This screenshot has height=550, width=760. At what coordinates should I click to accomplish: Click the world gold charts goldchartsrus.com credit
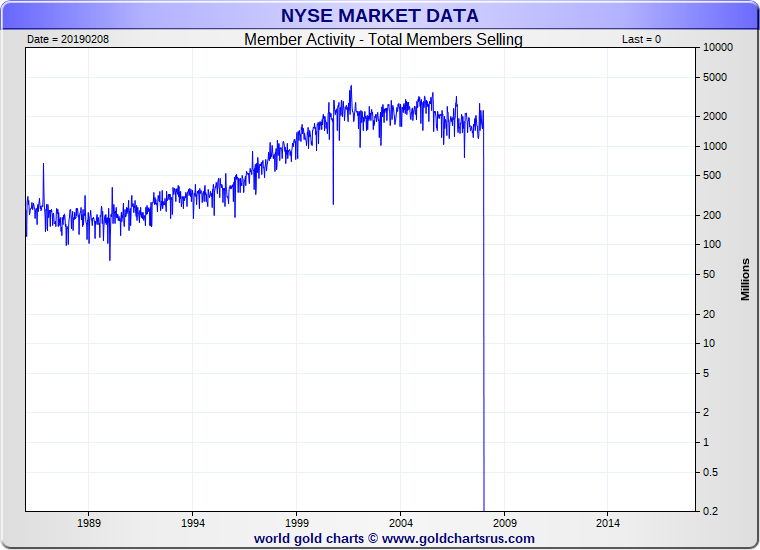[394, 538]
